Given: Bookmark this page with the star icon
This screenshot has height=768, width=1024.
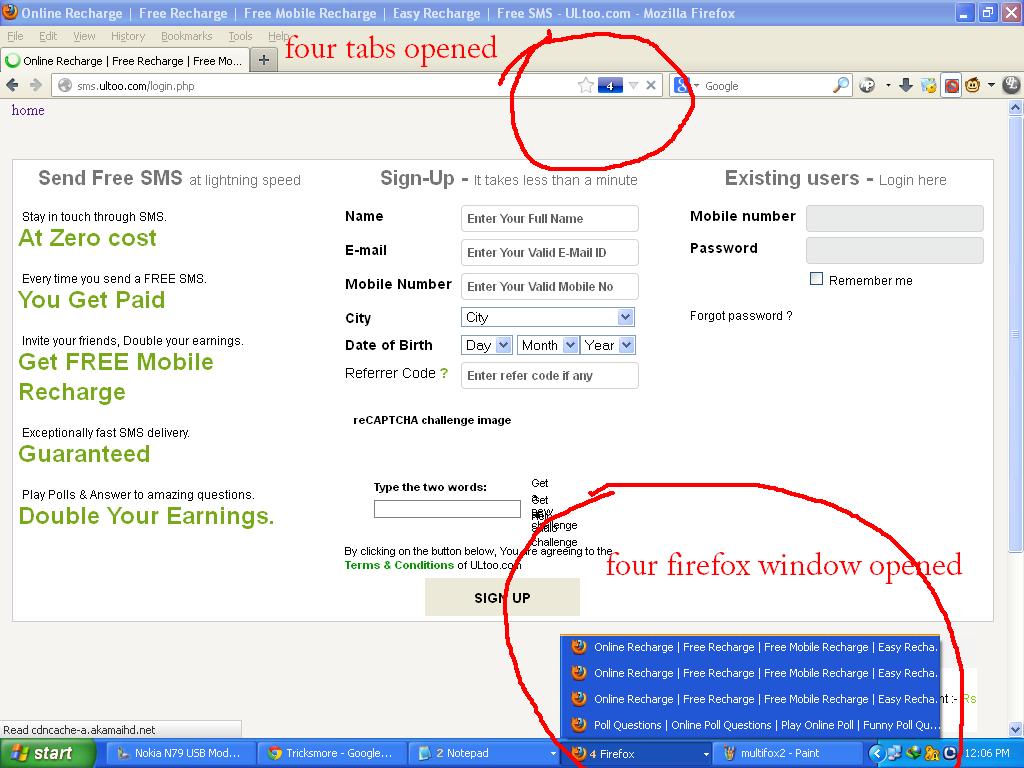Looking at the screenshot, I should click(586, 86).
